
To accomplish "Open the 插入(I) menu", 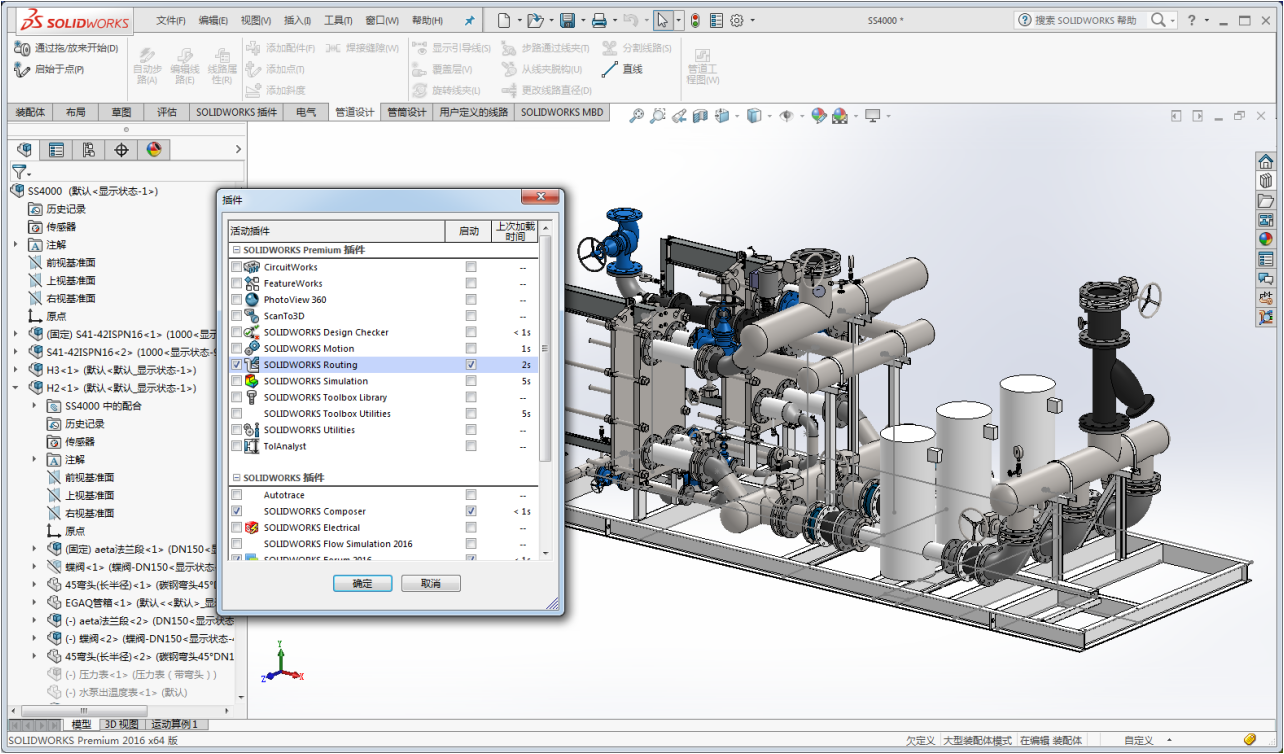I will [x=297, y=20].
